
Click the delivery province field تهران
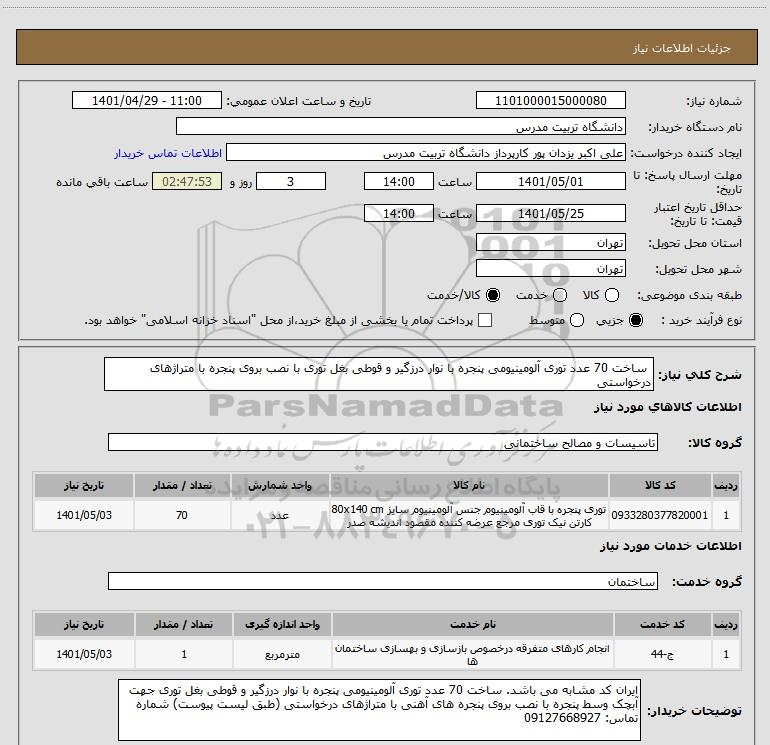(x=550, y=243)
